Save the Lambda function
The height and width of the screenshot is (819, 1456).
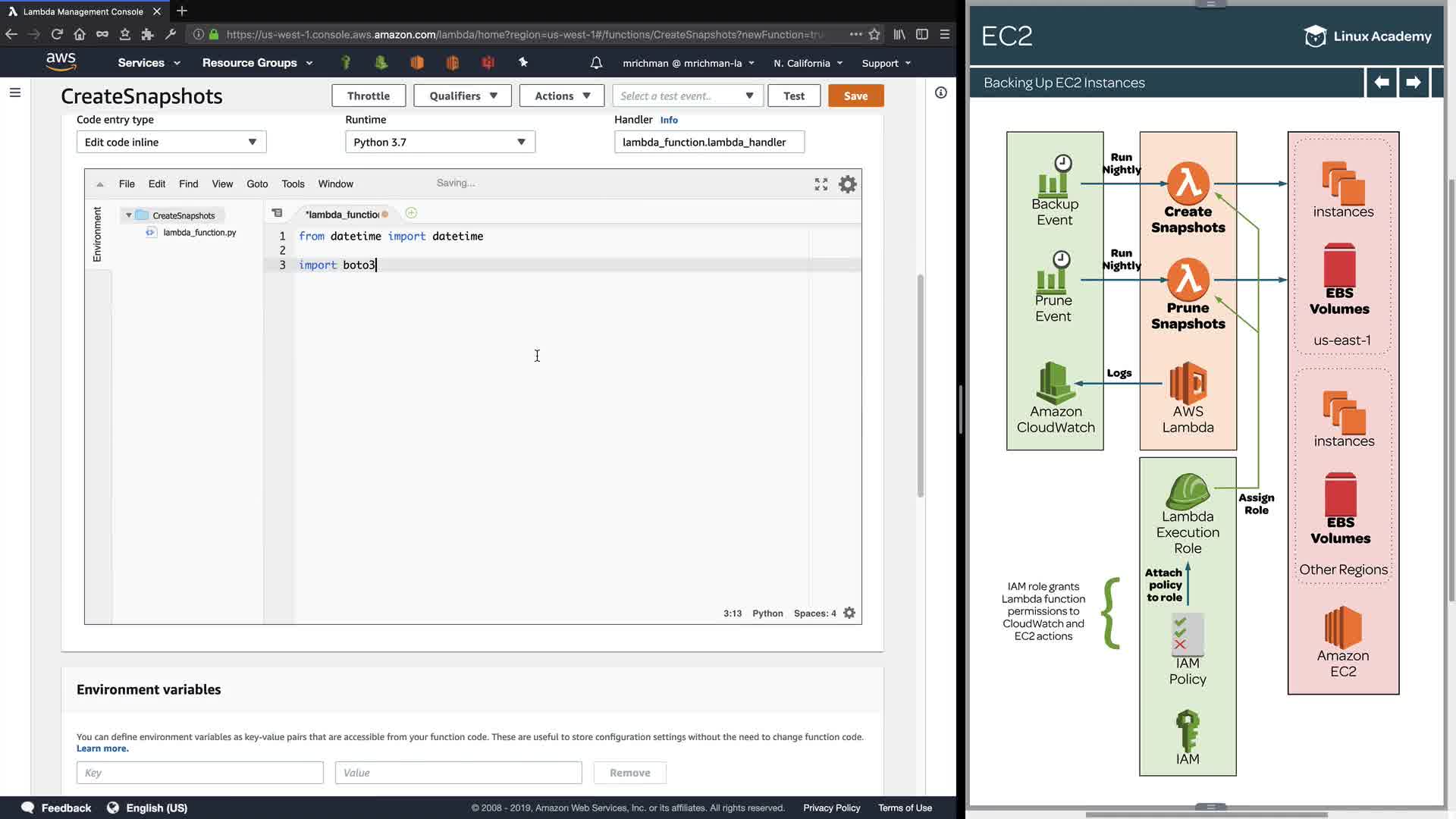(855, 96)
